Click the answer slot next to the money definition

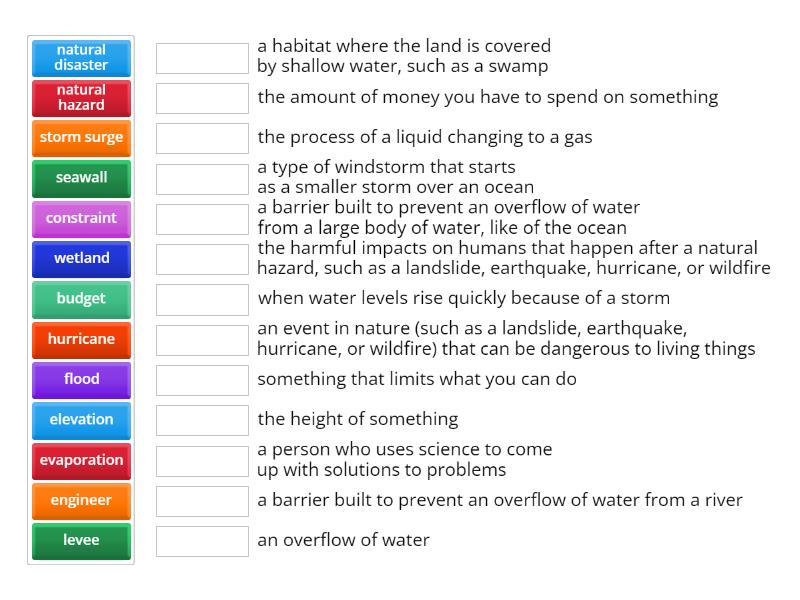coord(202,97)
